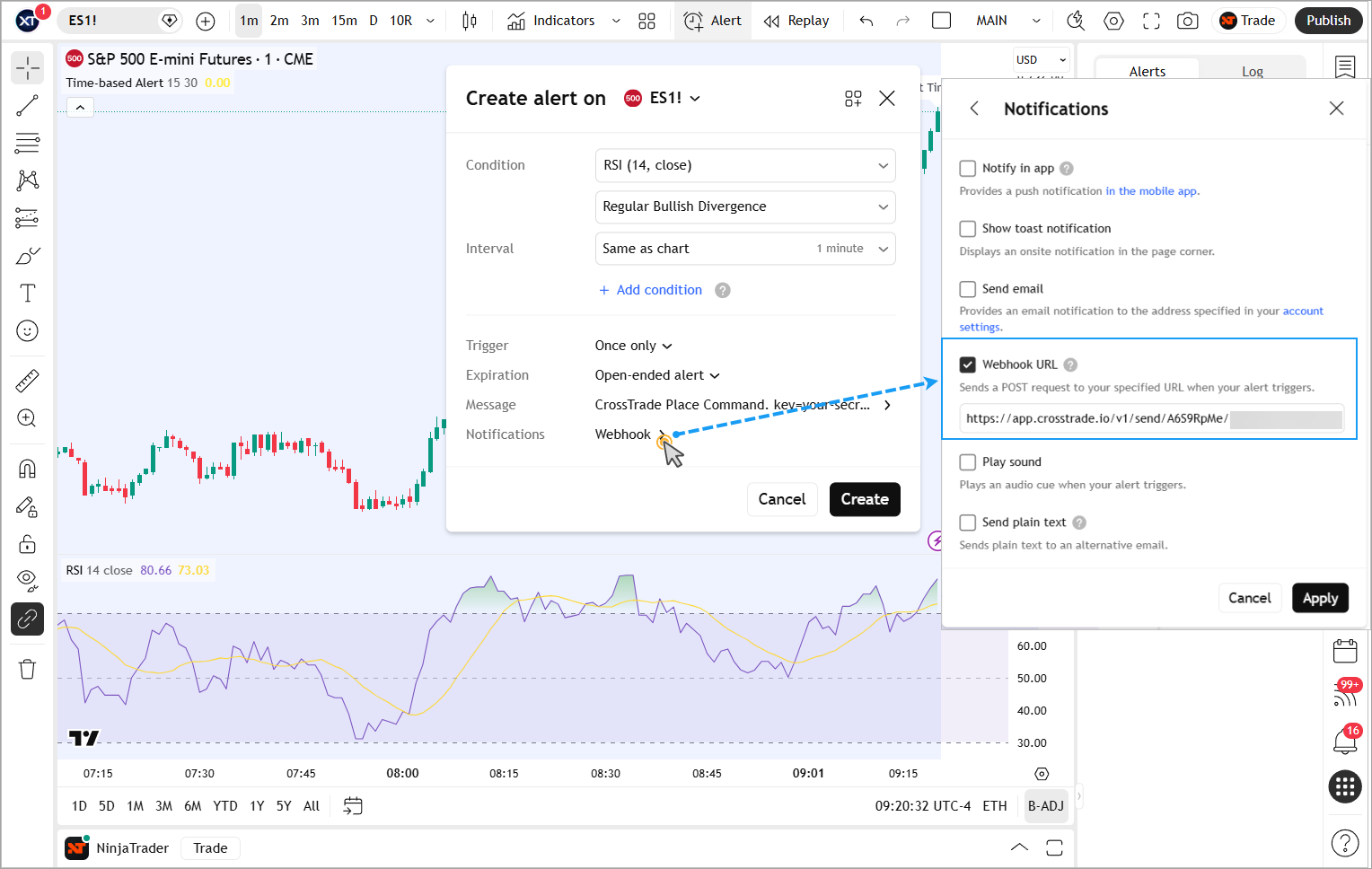Click the trash can remove drawings icon

coord(28,669)
